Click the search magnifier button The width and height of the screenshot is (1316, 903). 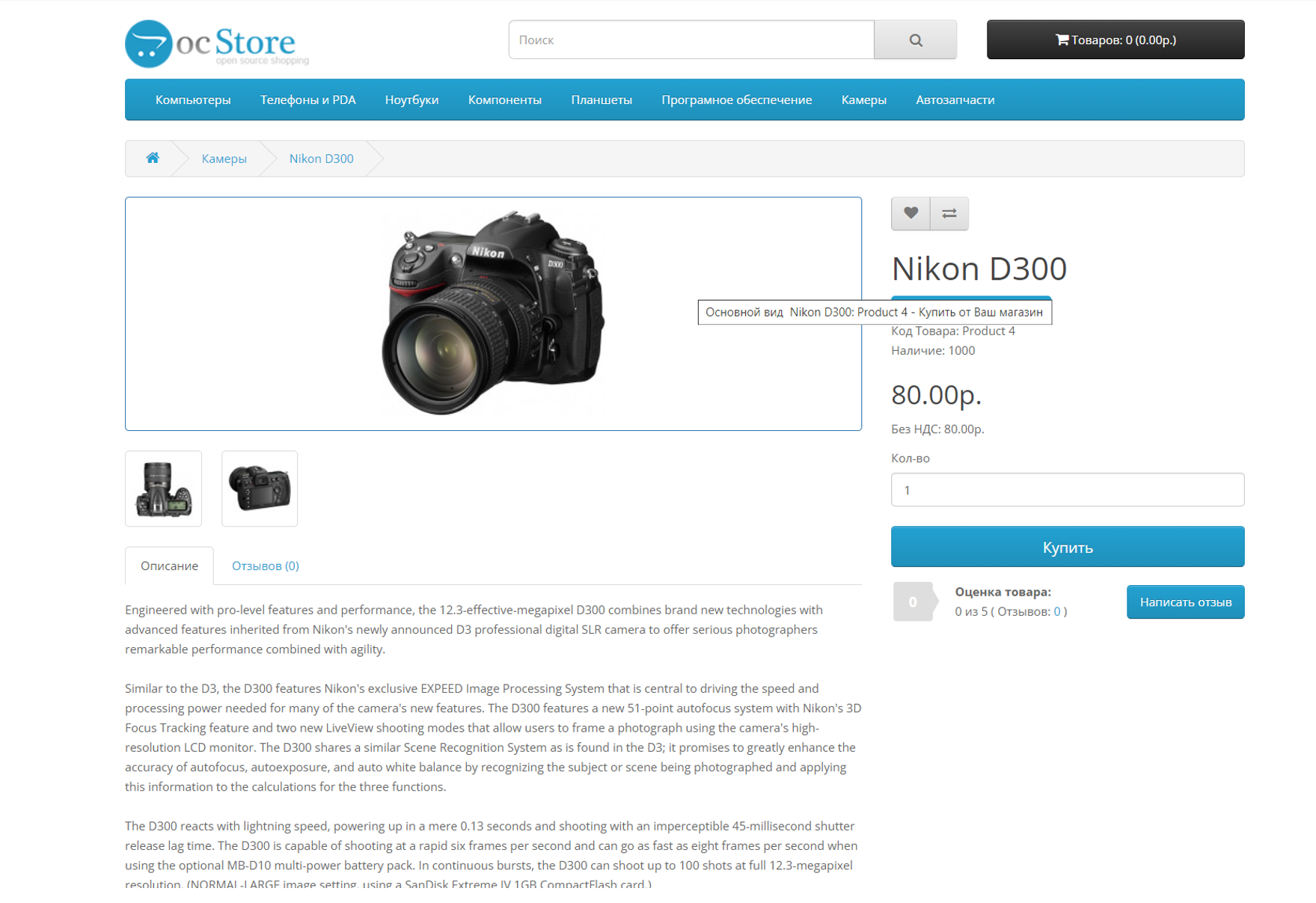tap(914, 40)
